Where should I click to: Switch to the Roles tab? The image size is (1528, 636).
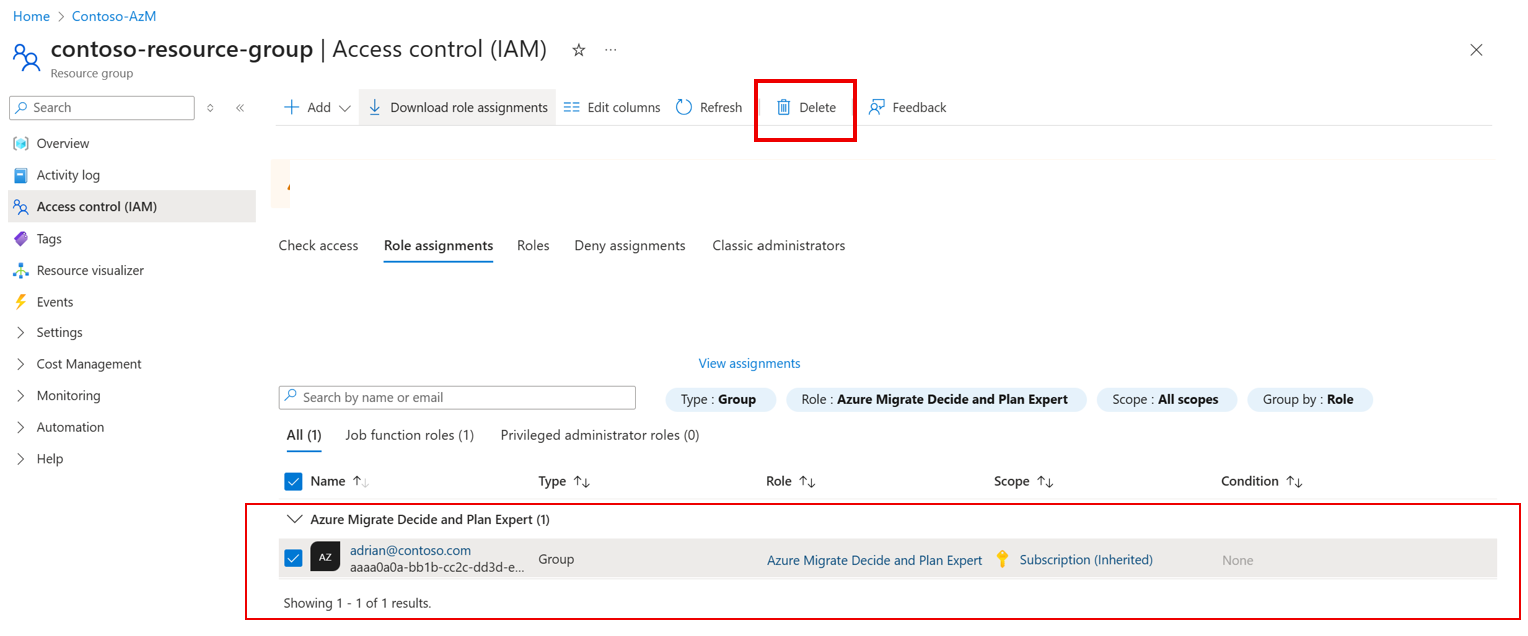[x=533, y=246]
